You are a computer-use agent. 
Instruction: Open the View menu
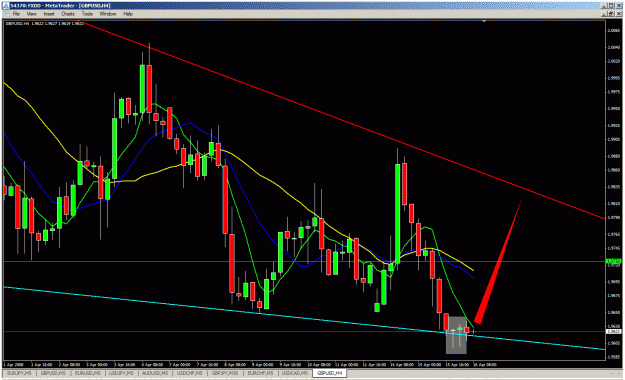click(31, 14)
